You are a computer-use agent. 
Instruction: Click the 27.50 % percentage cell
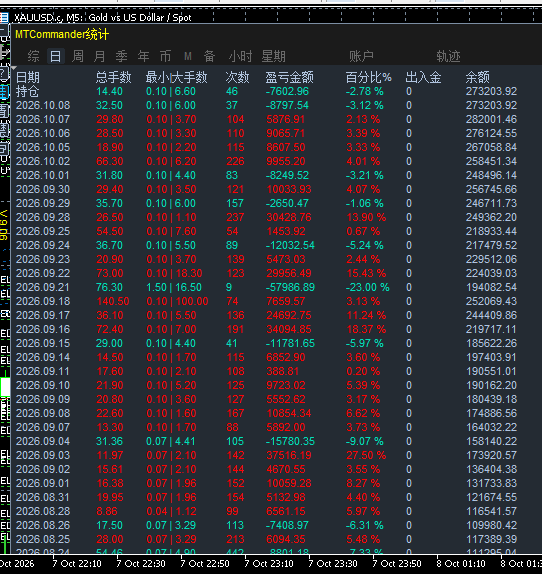pyautogui.click(x=366, y=455)
